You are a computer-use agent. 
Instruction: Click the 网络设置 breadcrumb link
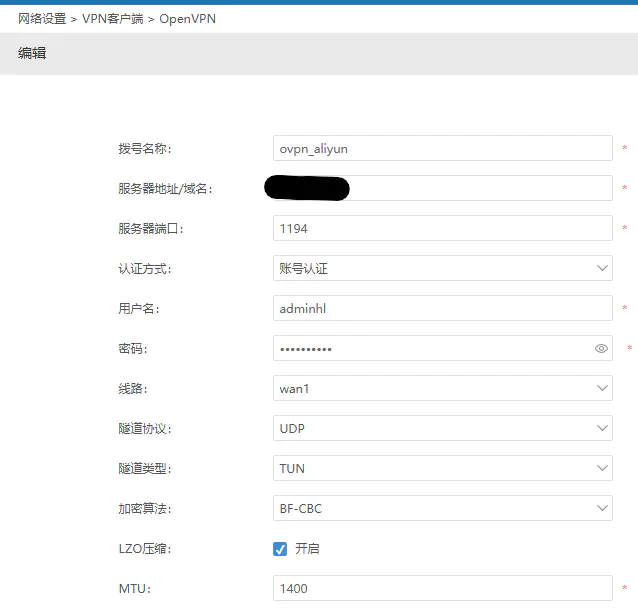pos(41,19)
